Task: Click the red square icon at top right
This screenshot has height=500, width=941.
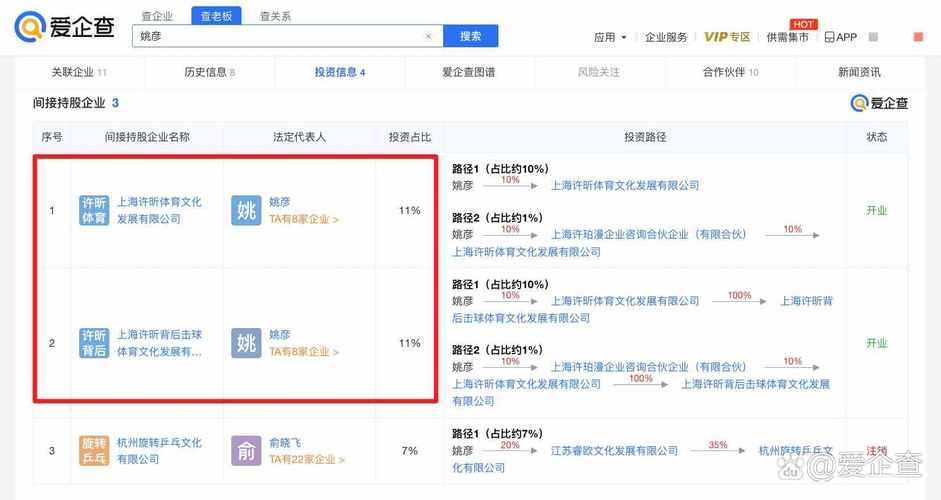Action: (x=918, y=37)
